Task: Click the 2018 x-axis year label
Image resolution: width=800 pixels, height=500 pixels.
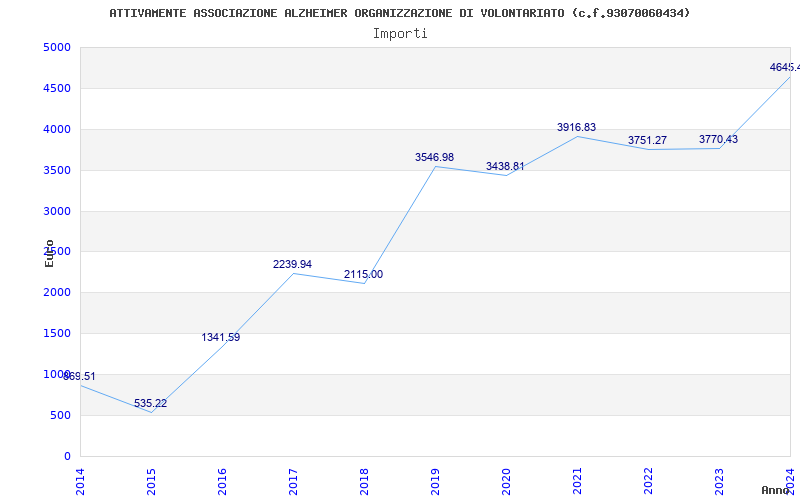Action: point(364,481)
